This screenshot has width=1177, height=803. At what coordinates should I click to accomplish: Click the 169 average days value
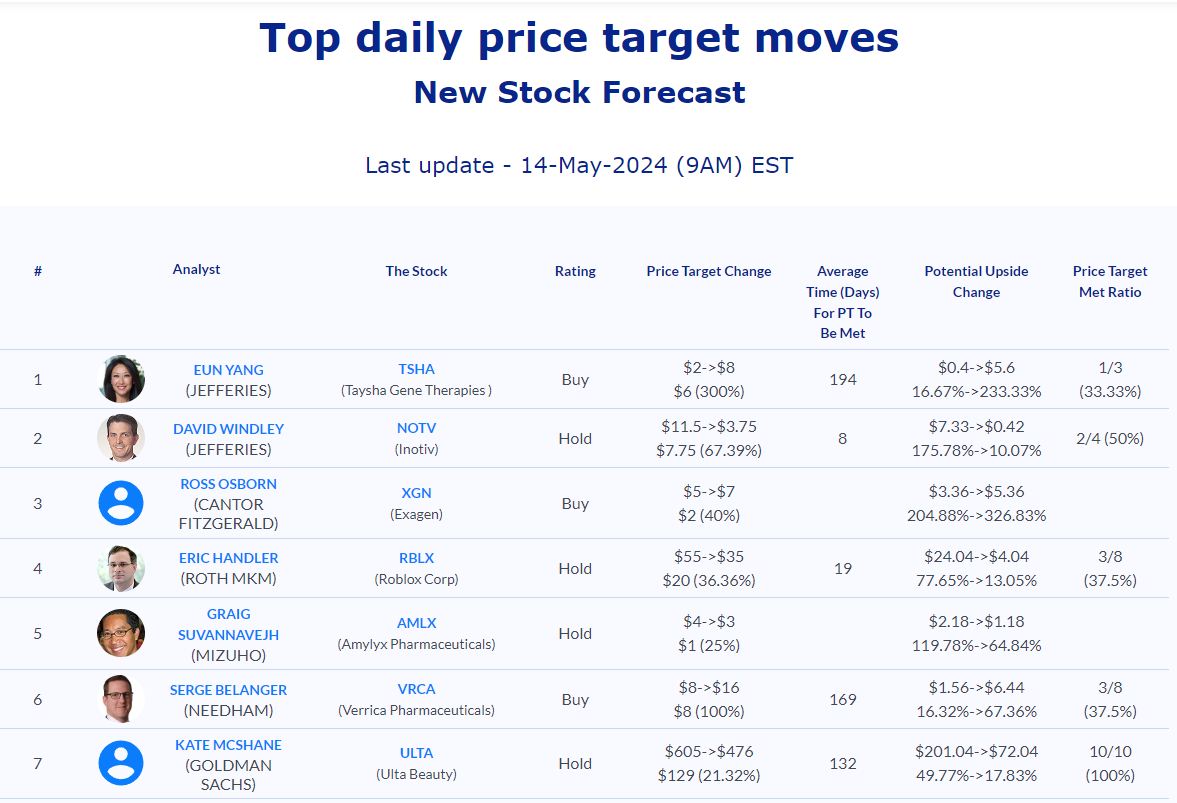click(842, 699)
